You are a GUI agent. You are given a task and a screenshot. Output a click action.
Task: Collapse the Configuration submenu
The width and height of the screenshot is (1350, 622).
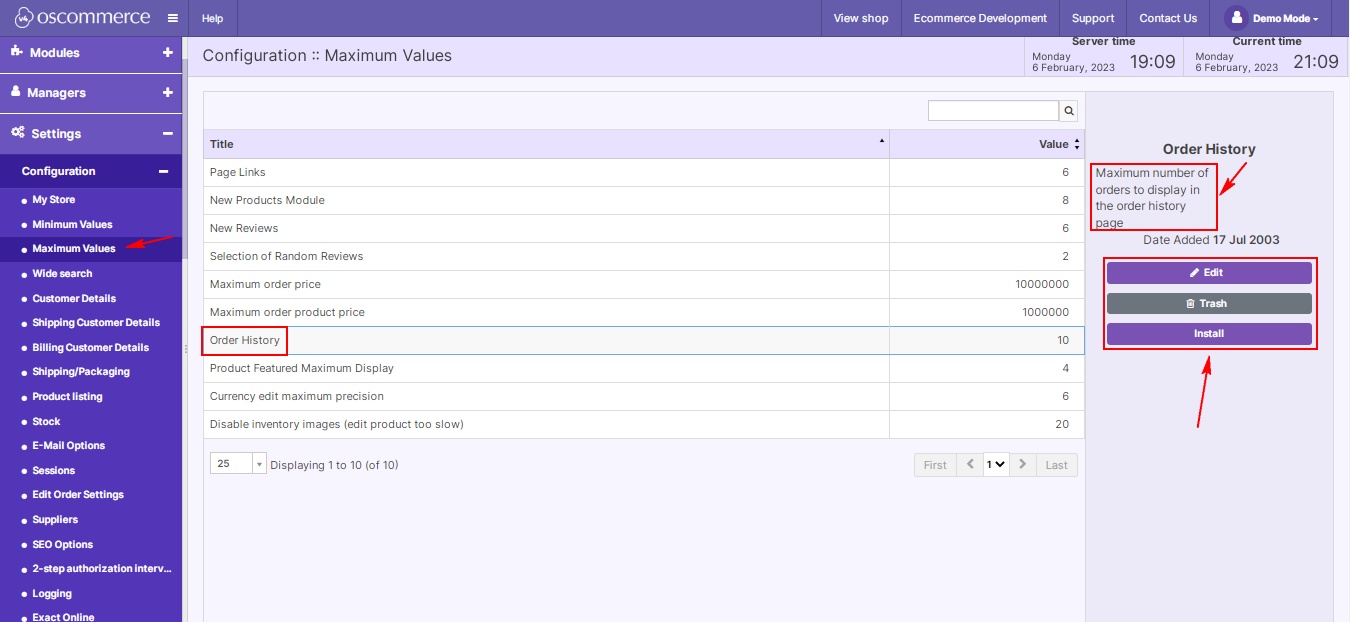click(163, 171)
